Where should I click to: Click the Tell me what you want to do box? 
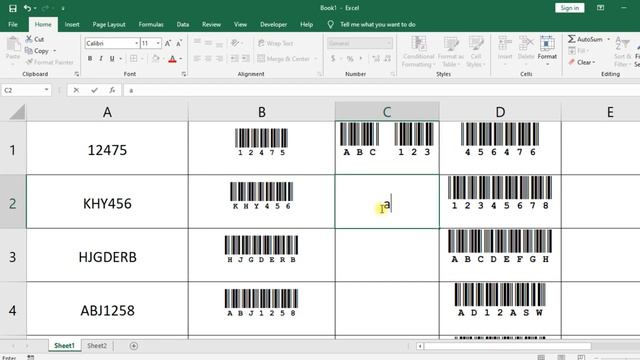coord(378,24)
